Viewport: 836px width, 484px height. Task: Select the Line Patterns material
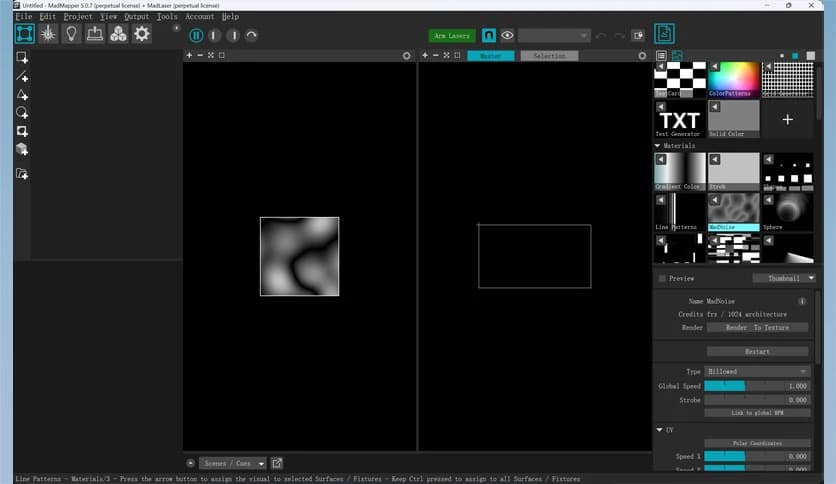[680, 212]
